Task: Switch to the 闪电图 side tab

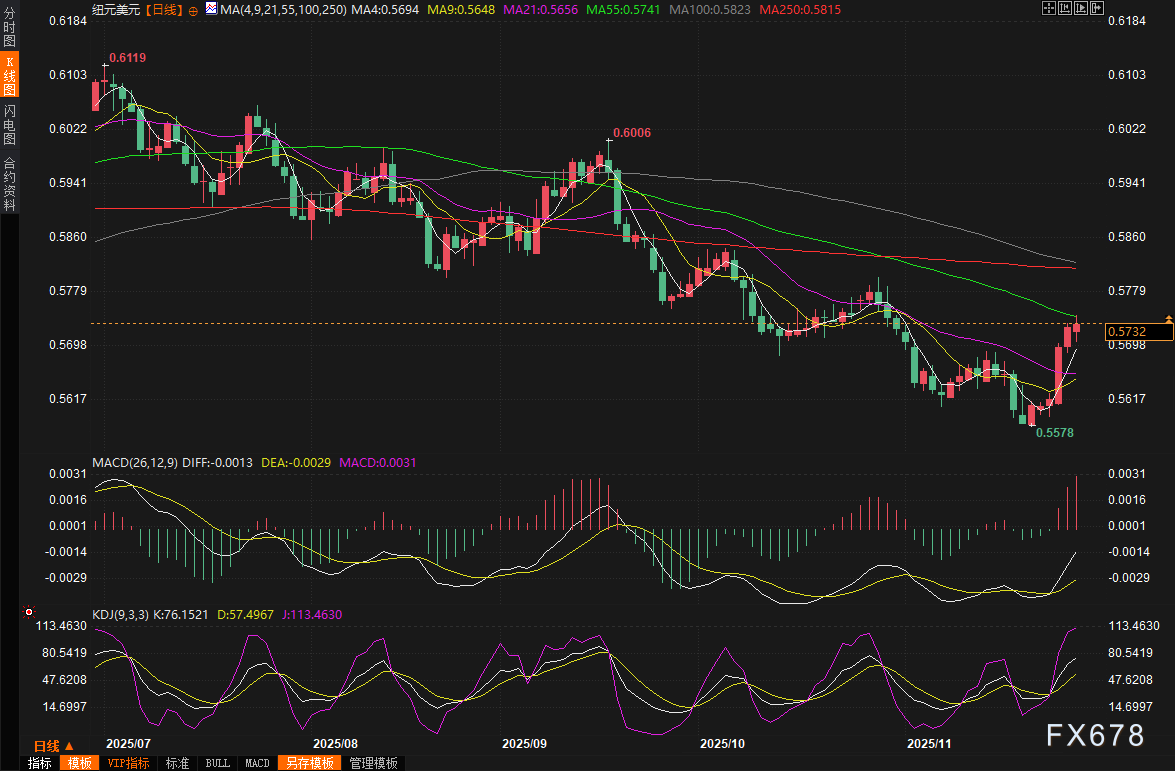Action: point(9,124)
